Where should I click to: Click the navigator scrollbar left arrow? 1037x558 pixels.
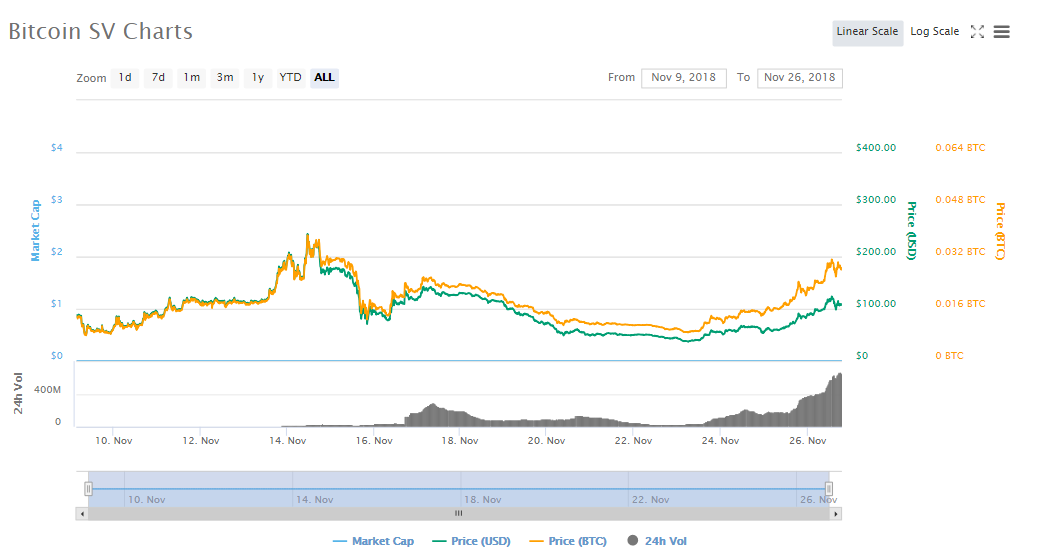pos(82,514)
